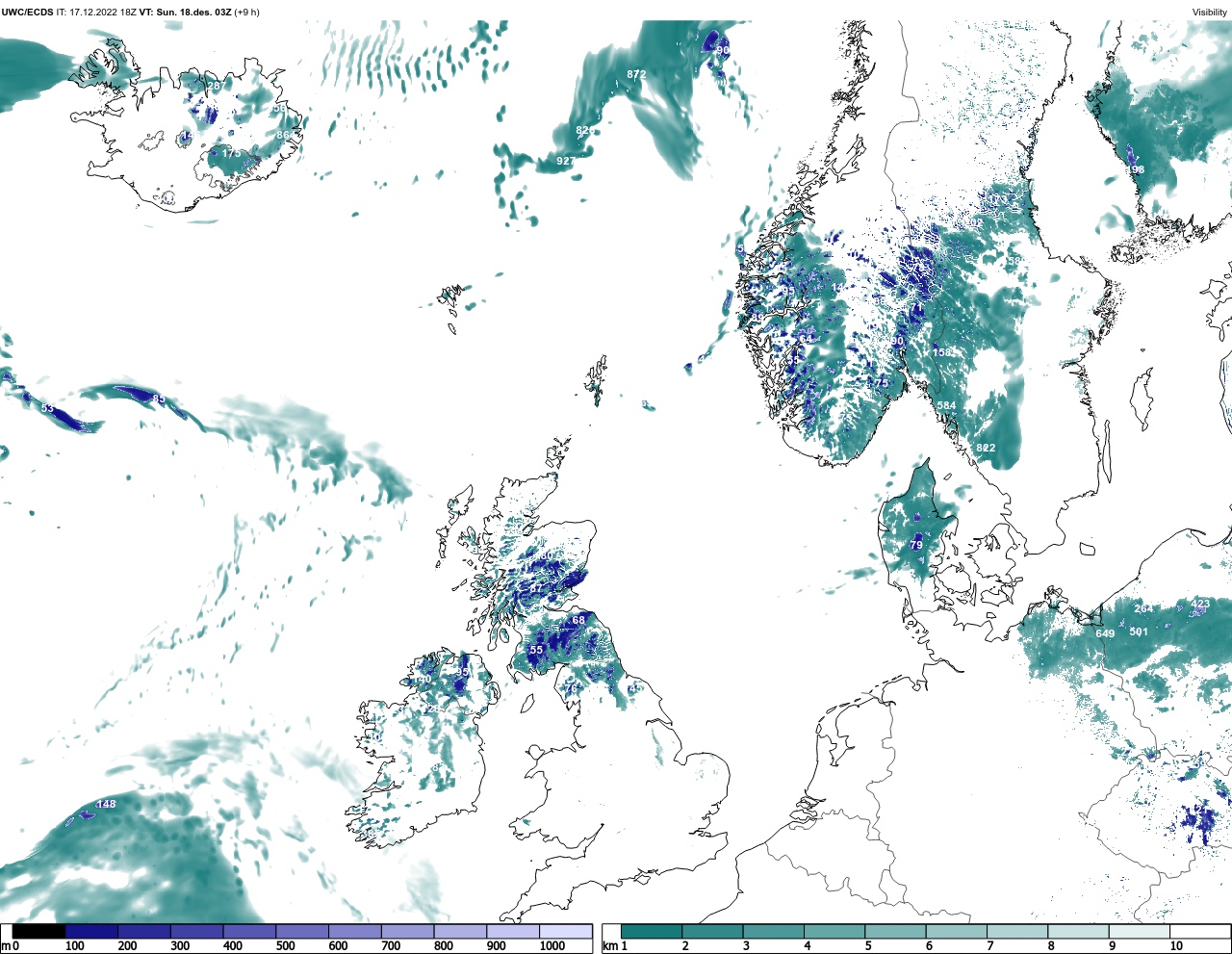The image size is (1232, 954).
Task: Select the "822" value over southern Sweden
Action: click(986, 449)
